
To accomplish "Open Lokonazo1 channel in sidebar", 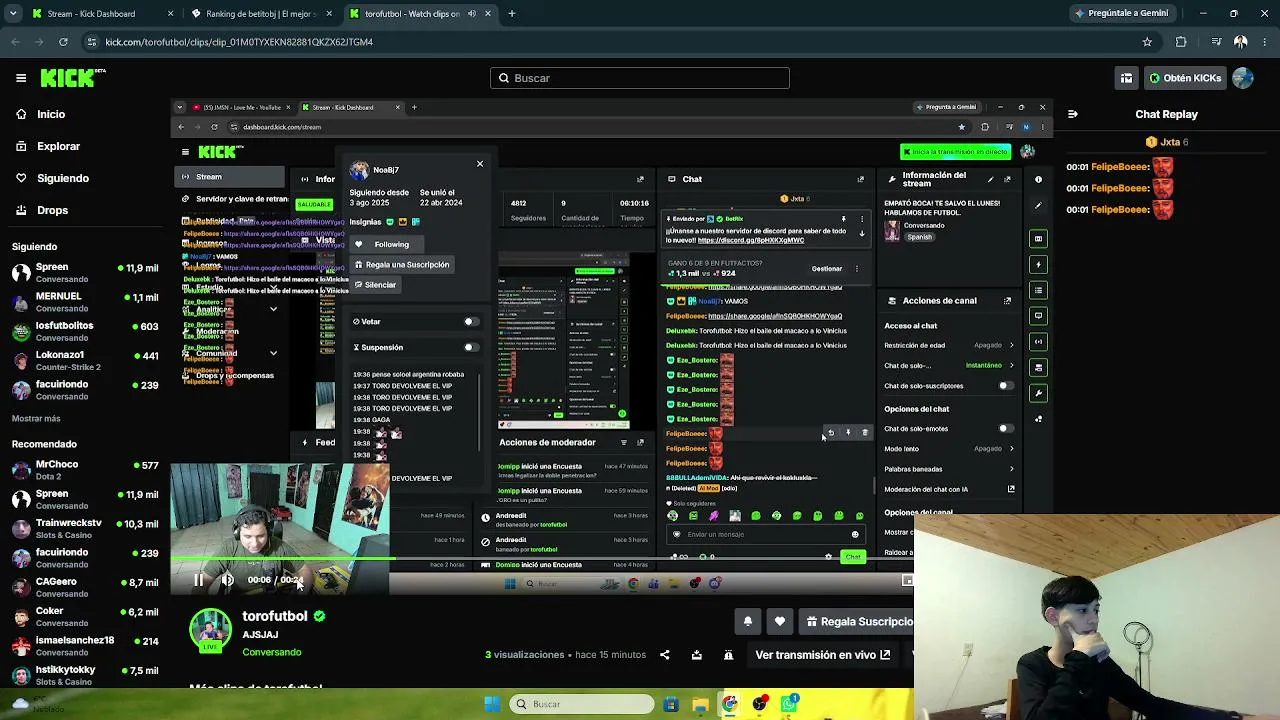I will (x=85, y=360).
